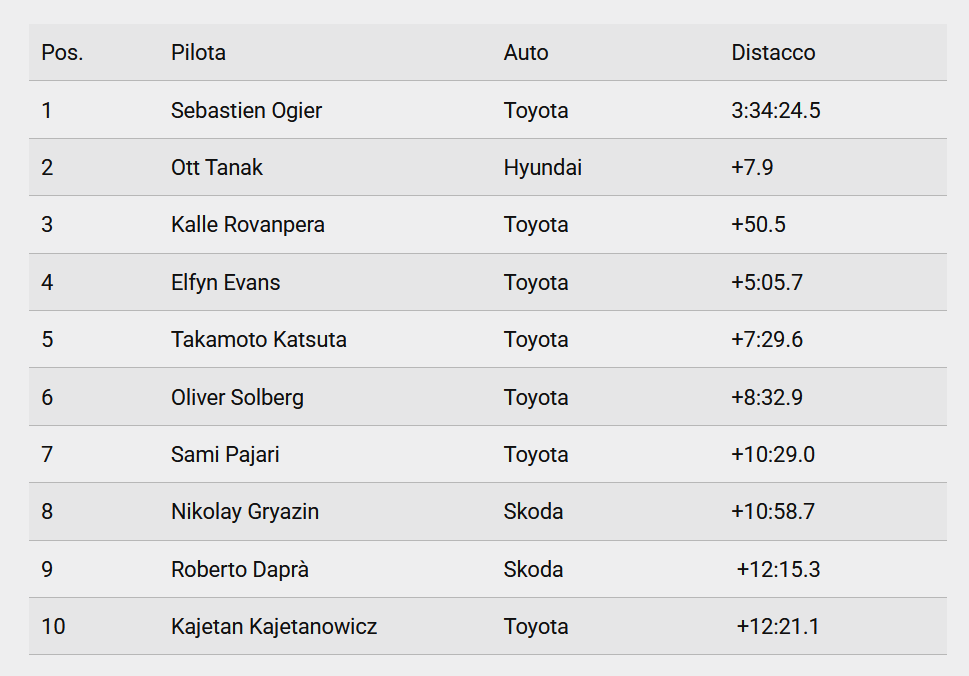Select Sami Pajari in standings
Image resolution: width=969 pixels, height=676 pixels.
[x=226, y=455]
